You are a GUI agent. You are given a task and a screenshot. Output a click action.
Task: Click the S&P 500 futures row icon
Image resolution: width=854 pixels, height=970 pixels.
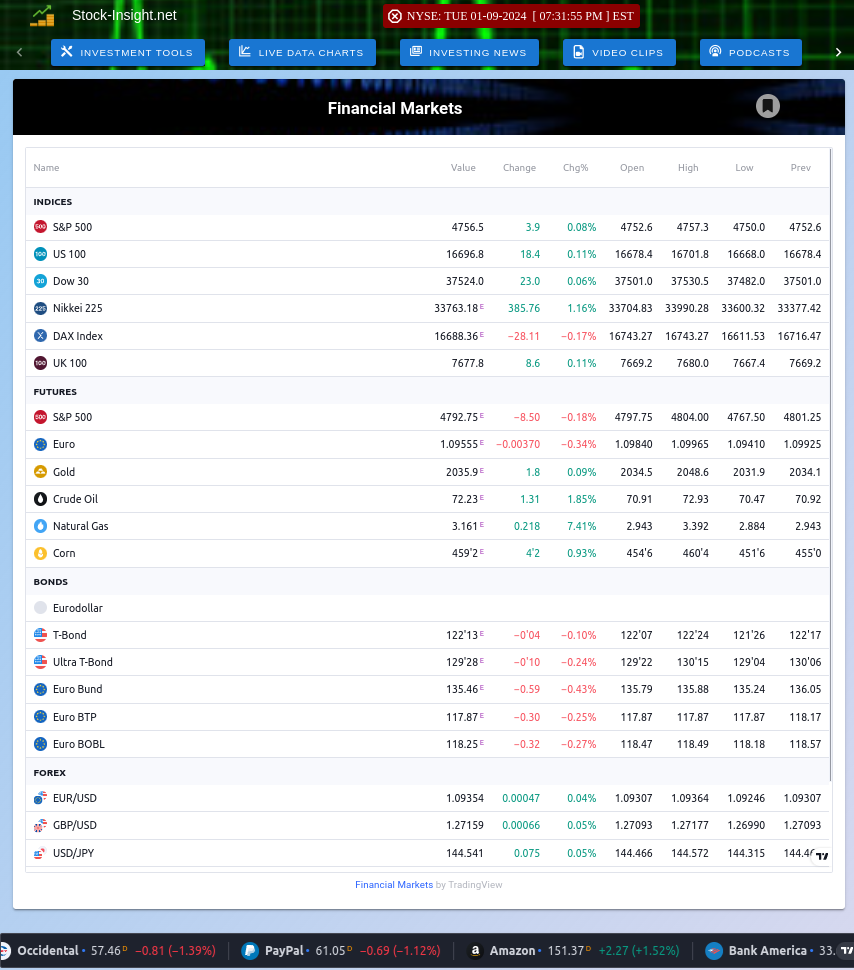40,417
